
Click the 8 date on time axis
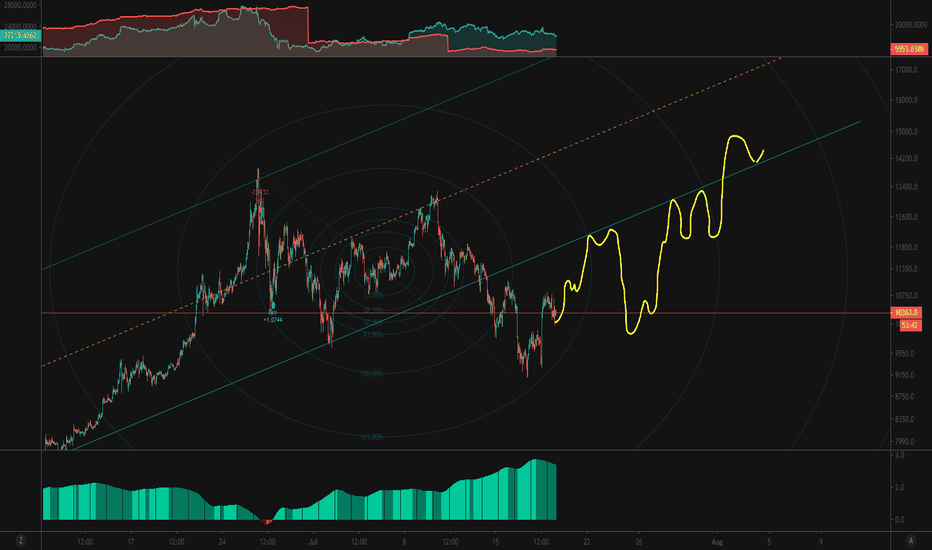point(405,542)
